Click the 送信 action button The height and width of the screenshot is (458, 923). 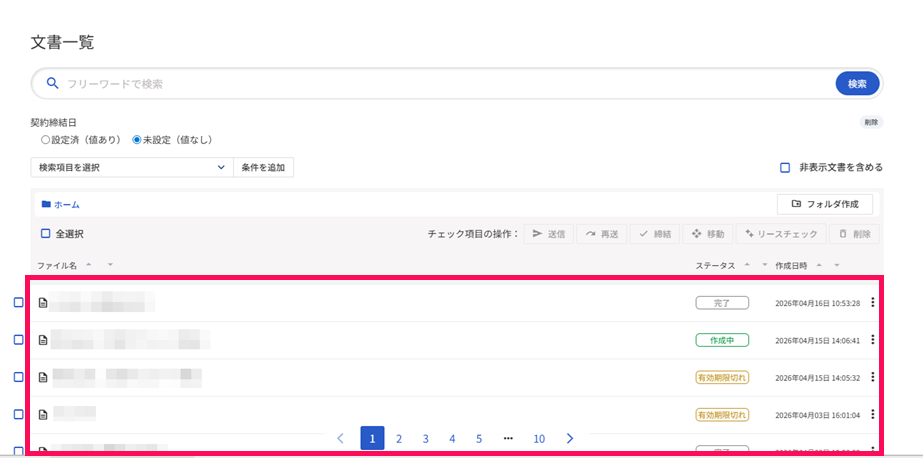549,234
